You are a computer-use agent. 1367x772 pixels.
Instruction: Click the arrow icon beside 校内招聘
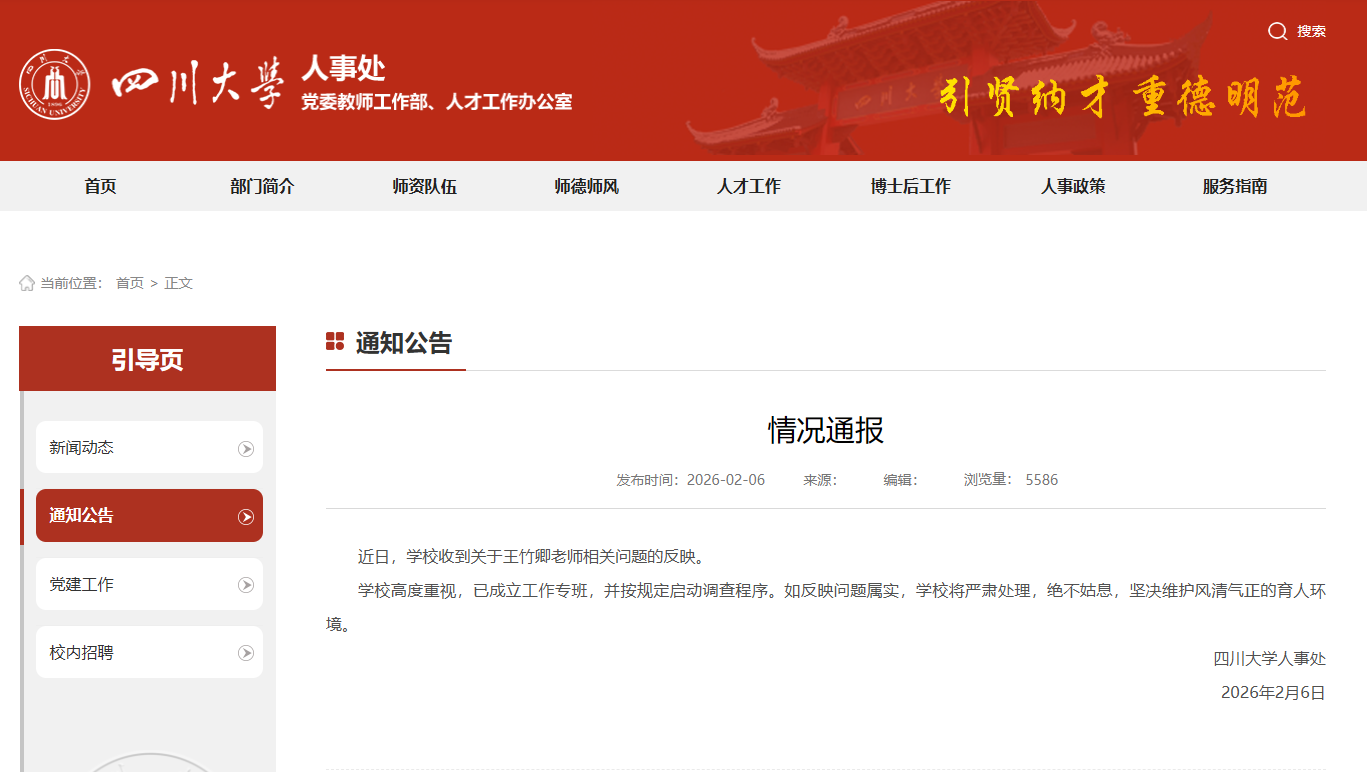246,653
